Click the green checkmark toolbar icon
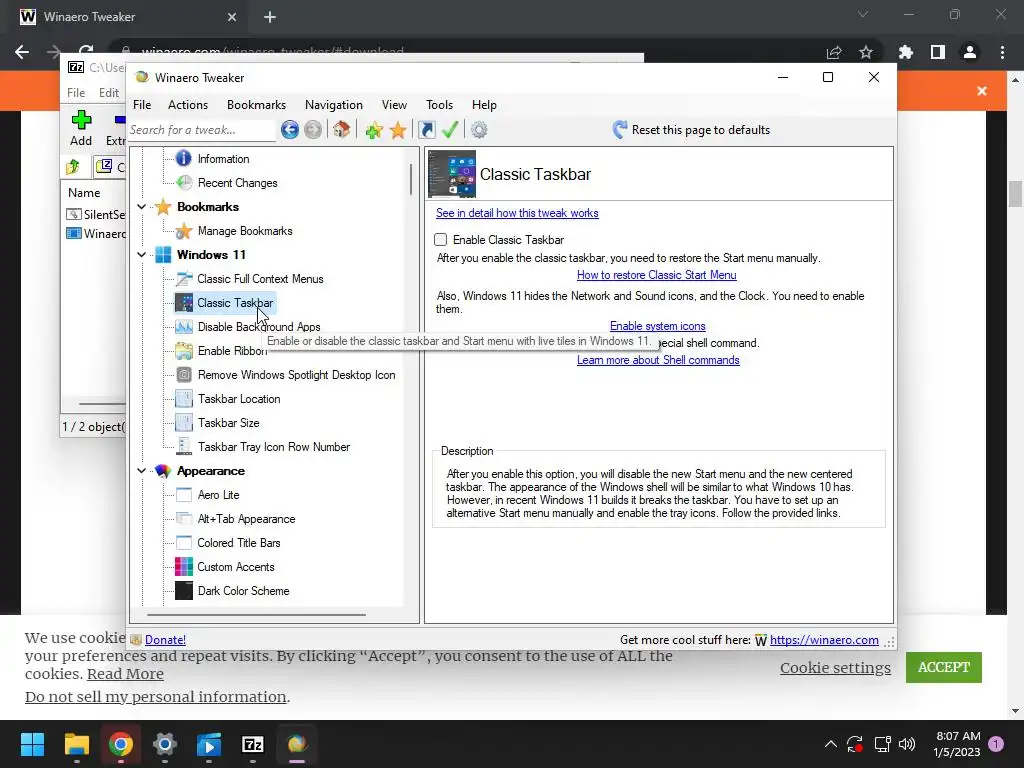 (x=449, y=130)
